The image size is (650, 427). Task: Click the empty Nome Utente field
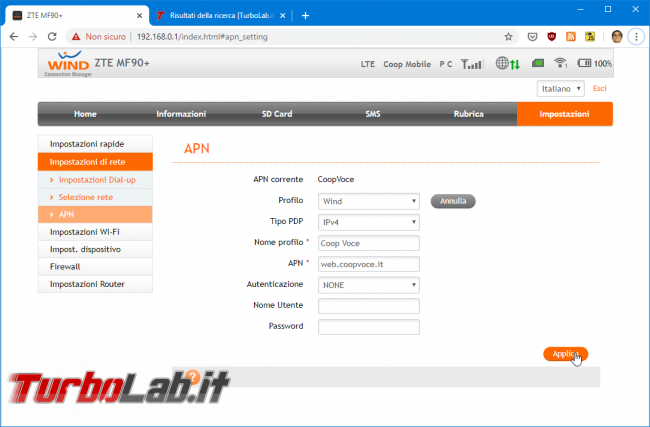tap(369, 306)
